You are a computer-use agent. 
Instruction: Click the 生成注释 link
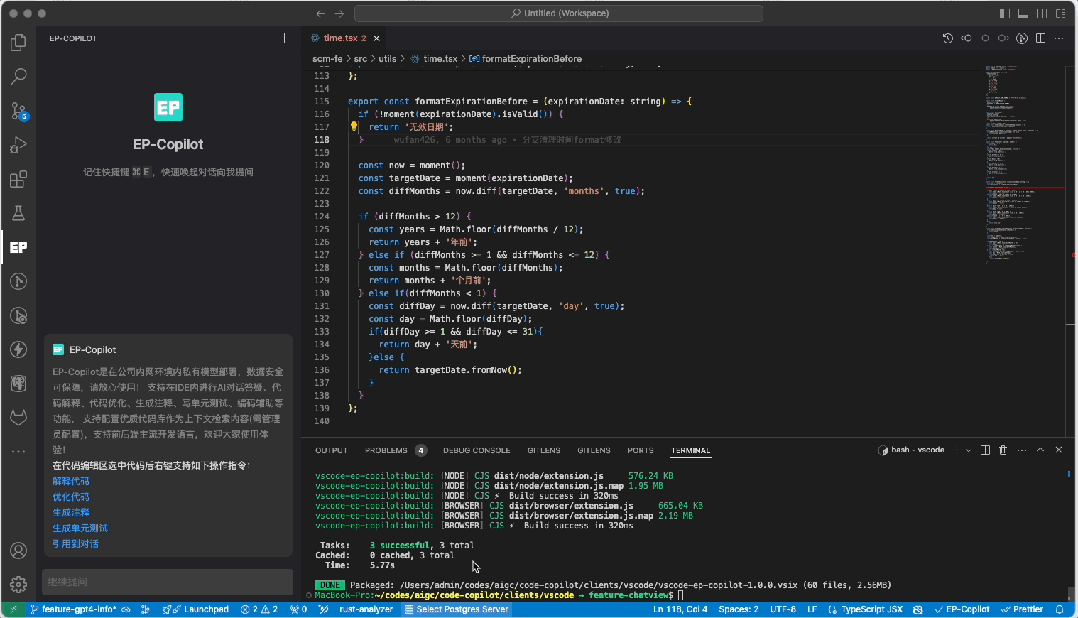(x=71, y=513)
